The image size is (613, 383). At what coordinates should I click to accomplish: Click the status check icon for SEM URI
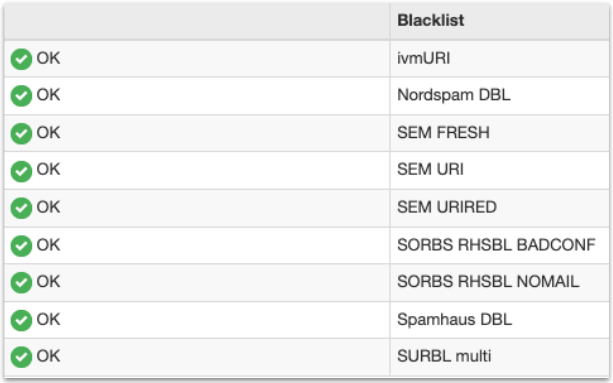coord(21,171)
